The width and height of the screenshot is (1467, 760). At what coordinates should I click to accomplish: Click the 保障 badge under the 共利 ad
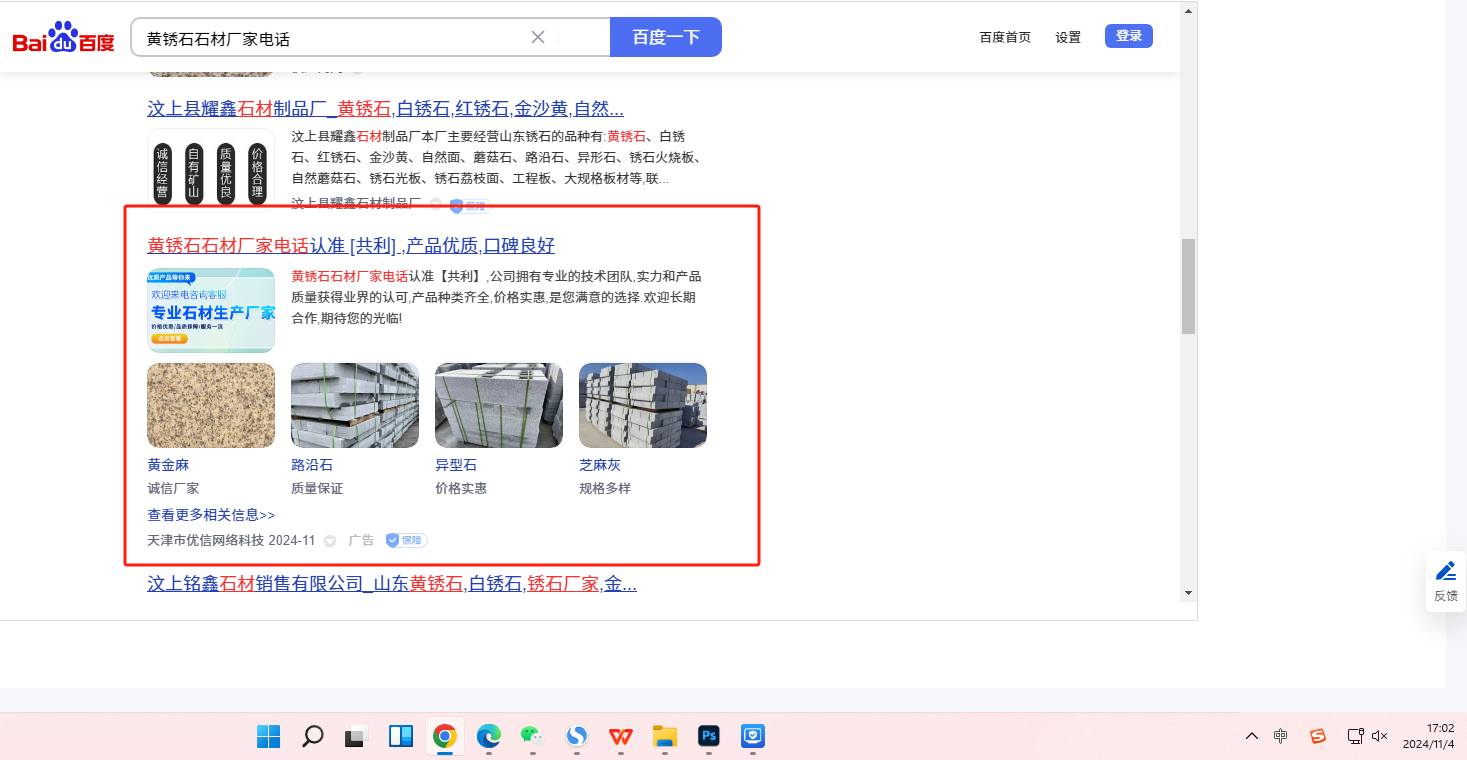pyautogui.click(x=407, y=540)
